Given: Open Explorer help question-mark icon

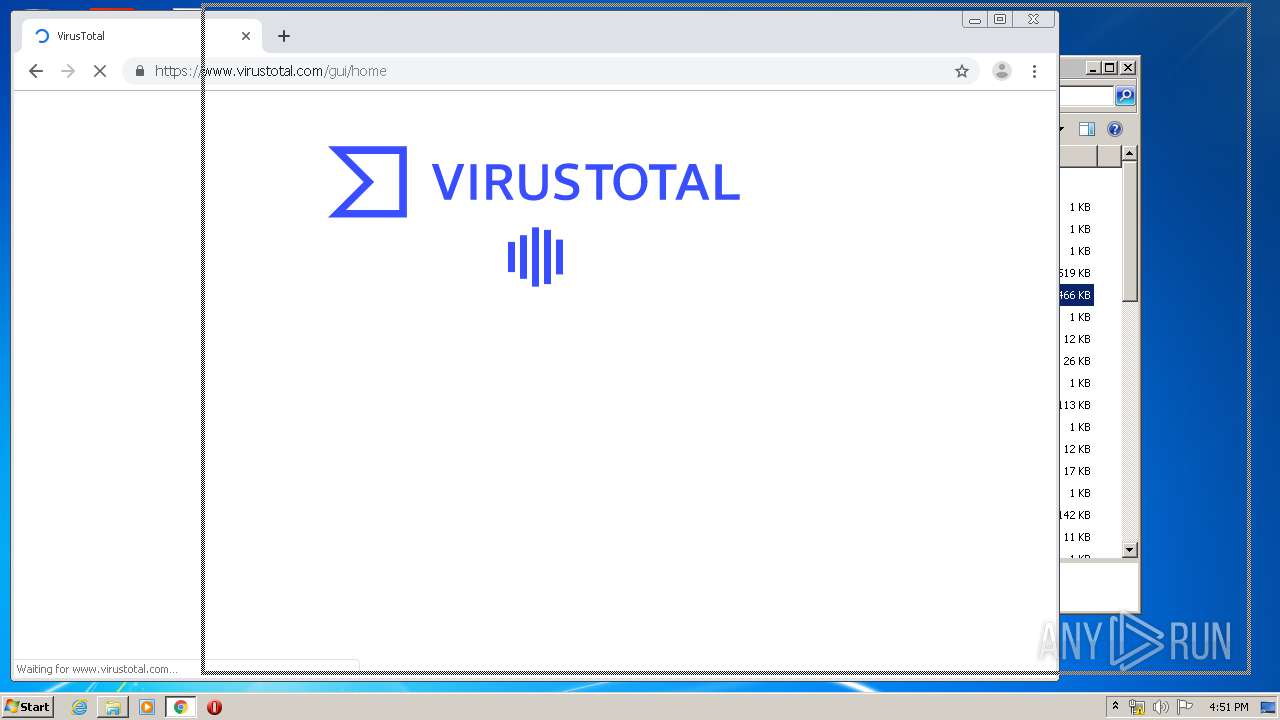Looking at the screenshot, I should pos(1115,129).
